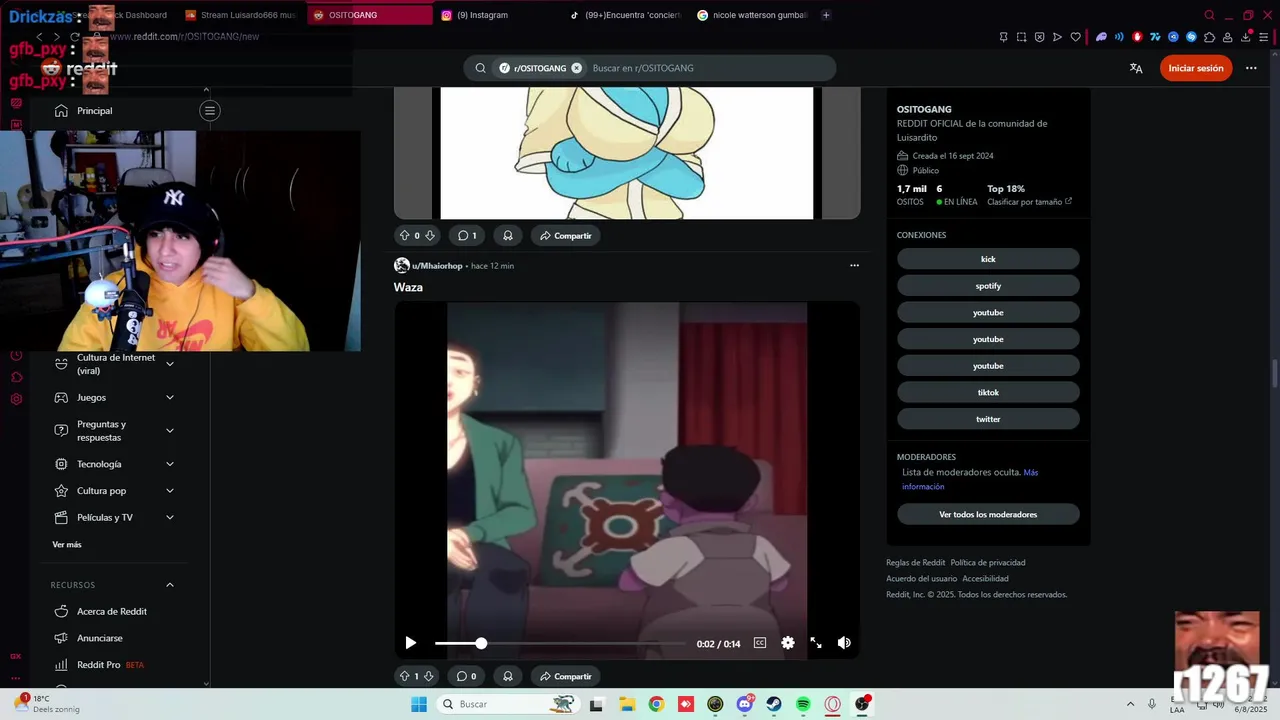
Task: Open u/Mhaiorhop profile link
Action: (x=437, y=266)
